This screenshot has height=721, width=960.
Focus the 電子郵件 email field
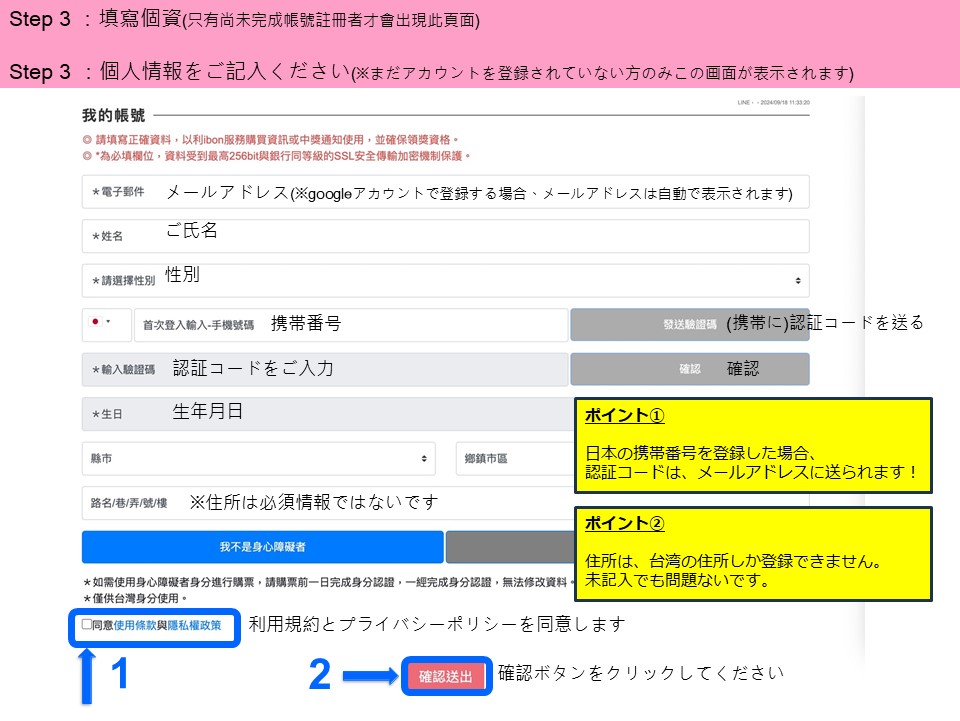[x=445, y=192]
